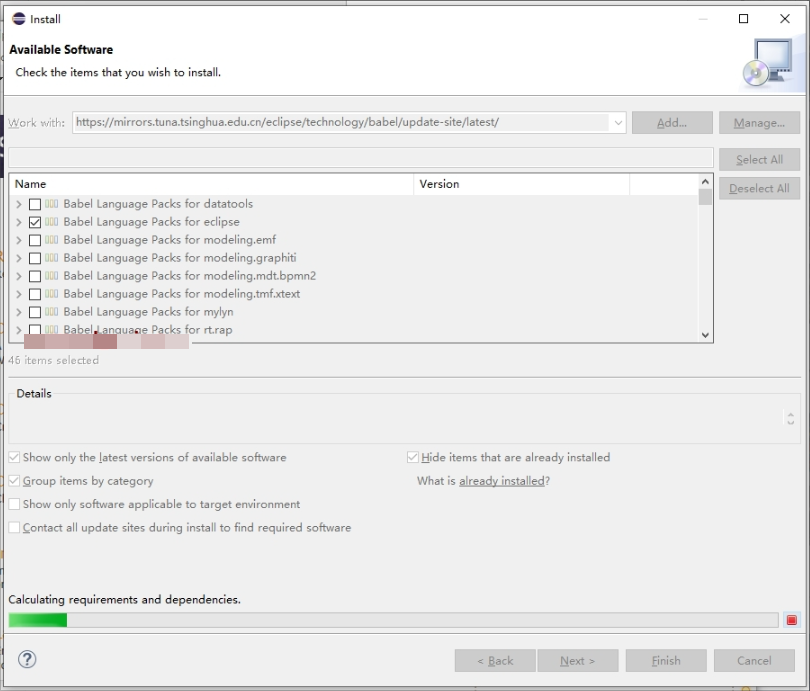The height and width of the screenshot is (691, 810).
Task: Expand Babel Language Packs for eclipse node
Action: click(19, 222)
